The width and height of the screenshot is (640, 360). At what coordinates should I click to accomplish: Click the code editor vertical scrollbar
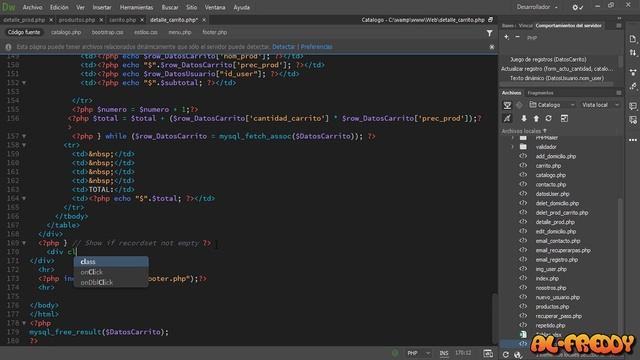[x=494, y=318]
